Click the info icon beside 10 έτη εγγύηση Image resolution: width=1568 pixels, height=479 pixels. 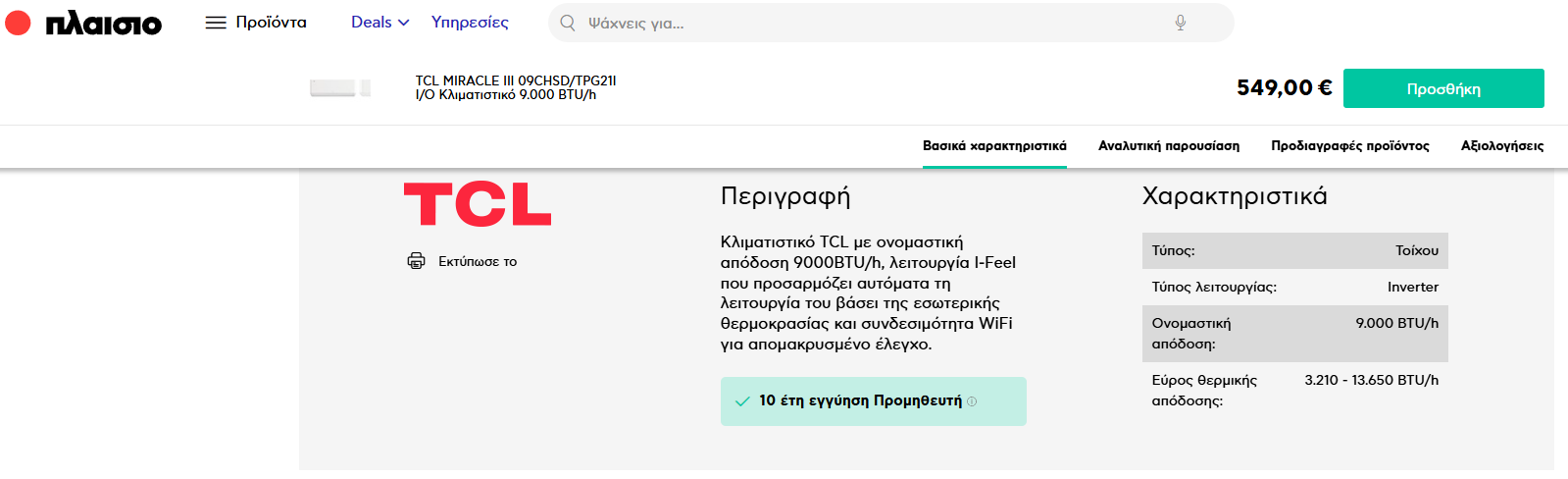972,401
